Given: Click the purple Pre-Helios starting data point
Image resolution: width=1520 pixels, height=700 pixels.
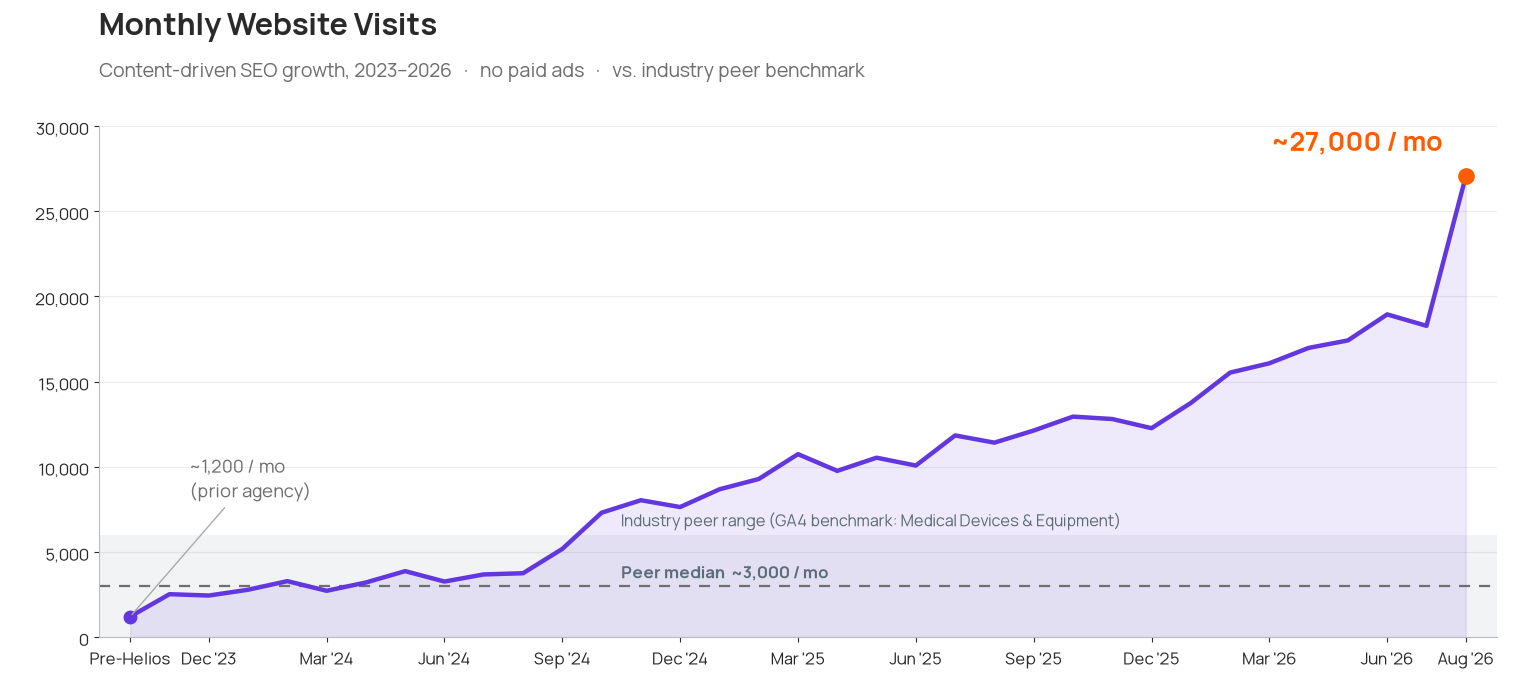Looking at the screenshot, I should coord(130,617).
